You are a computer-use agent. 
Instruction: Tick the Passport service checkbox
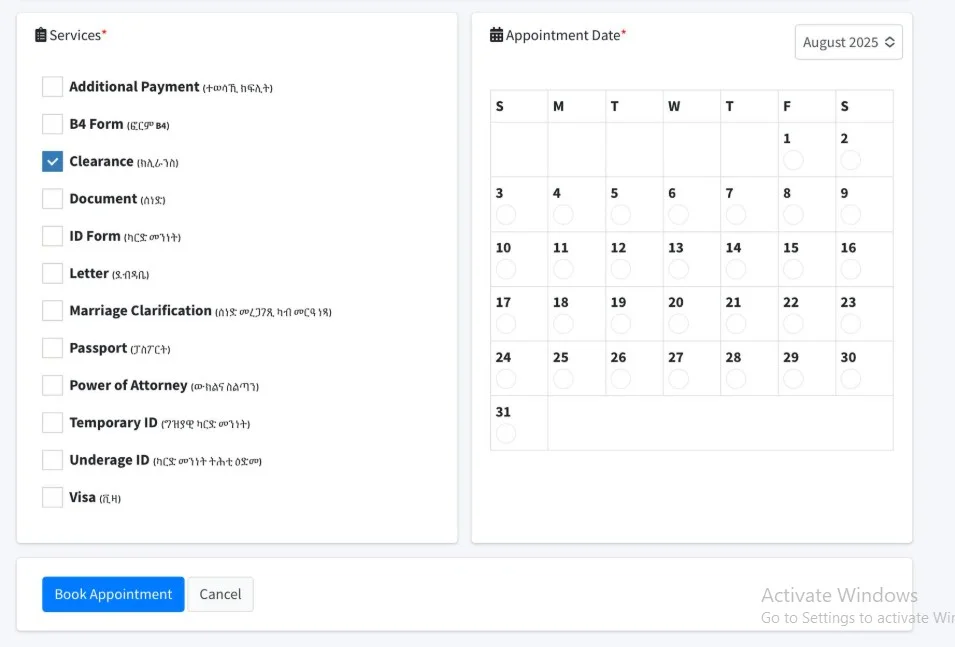pos(52,348)
